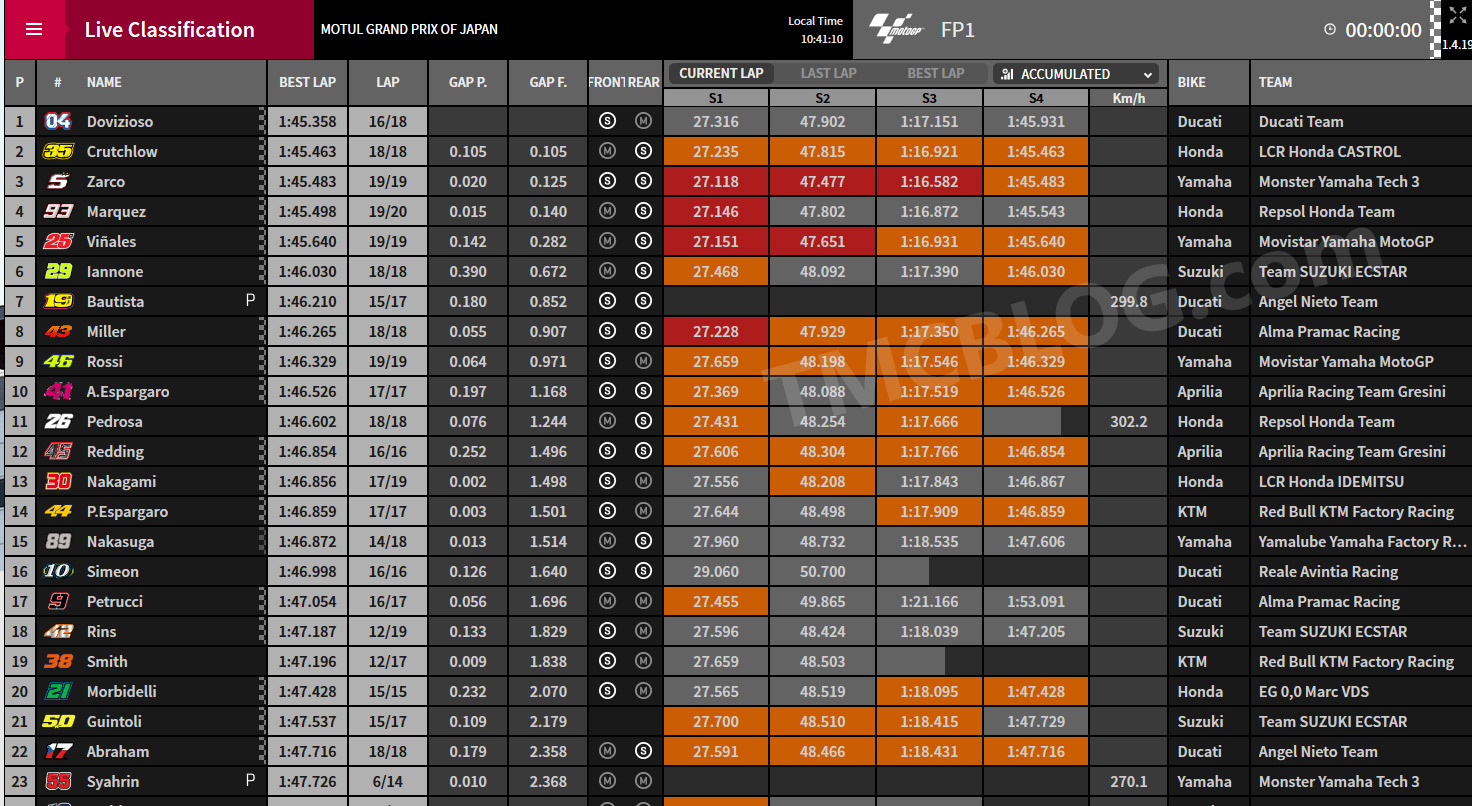Select A.Espargaro's number 41 badge
Viewport: 1472px width, 806px height.
pos(58,391)
